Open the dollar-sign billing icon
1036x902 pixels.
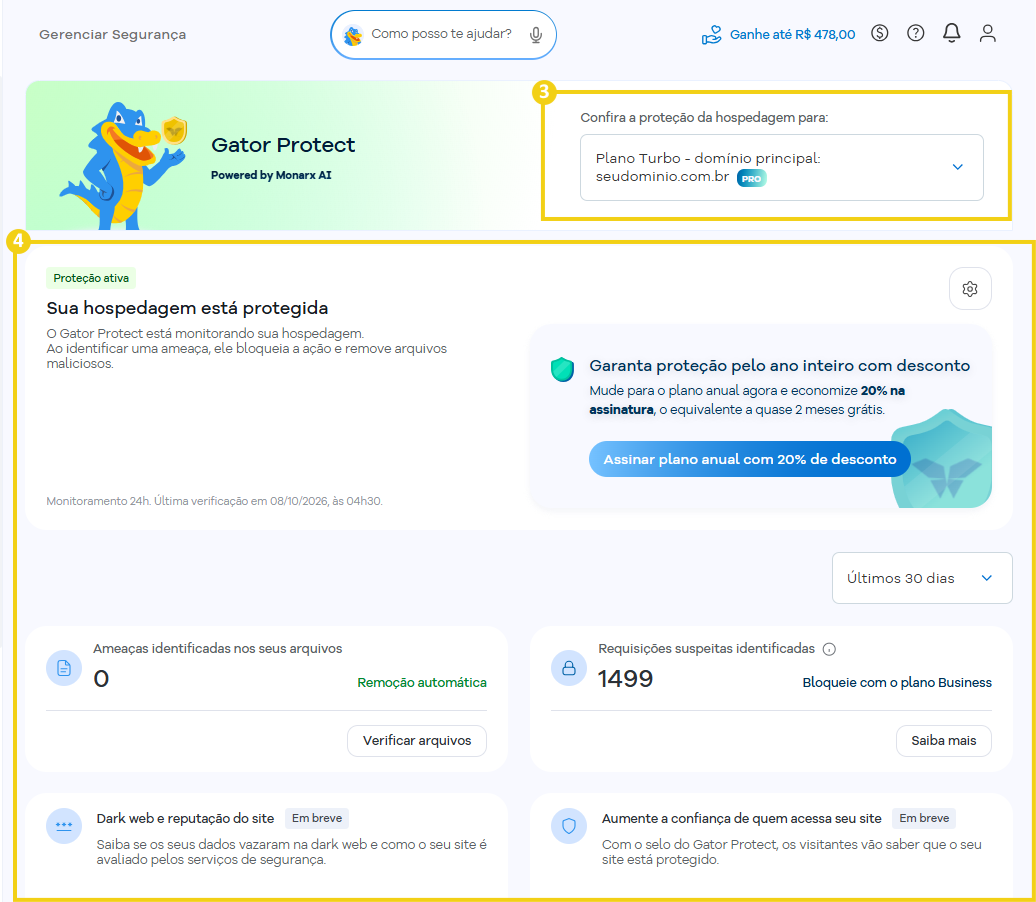tap(879, 32)
